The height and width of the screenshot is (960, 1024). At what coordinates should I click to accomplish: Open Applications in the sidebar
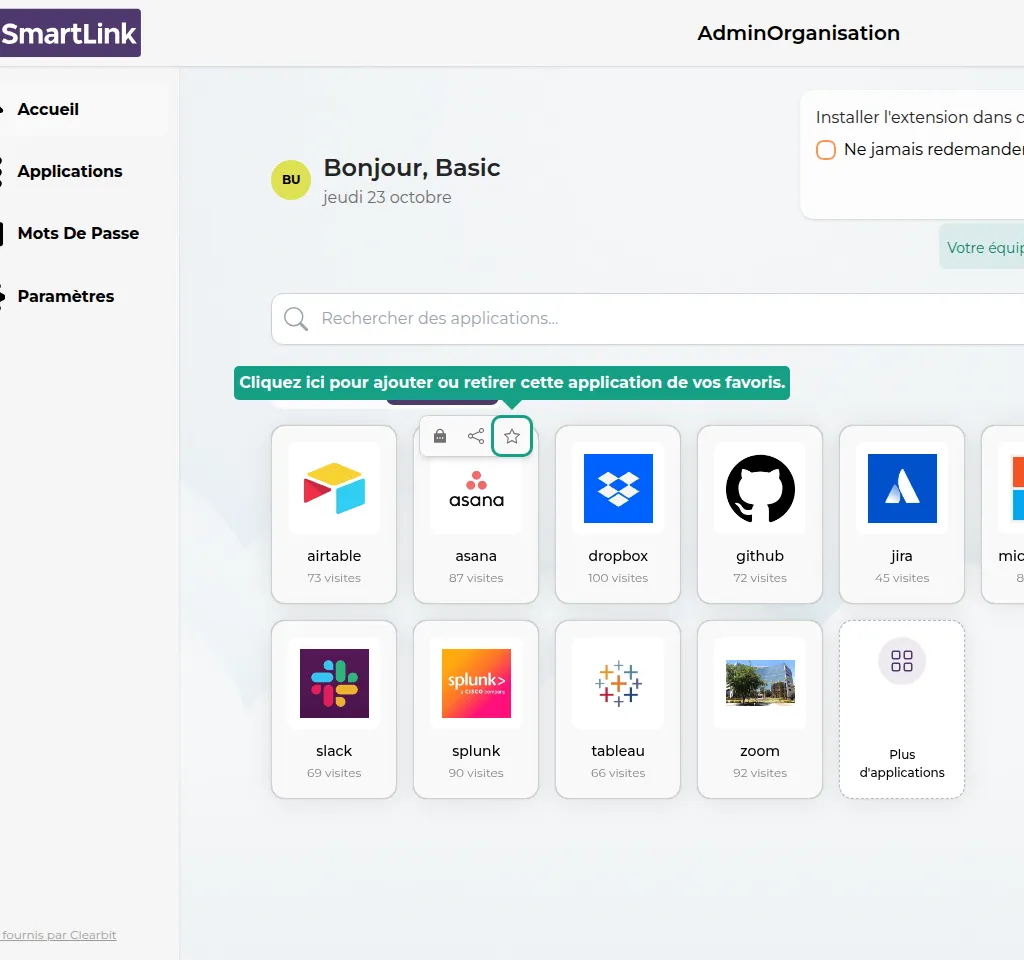pos(70,172)
